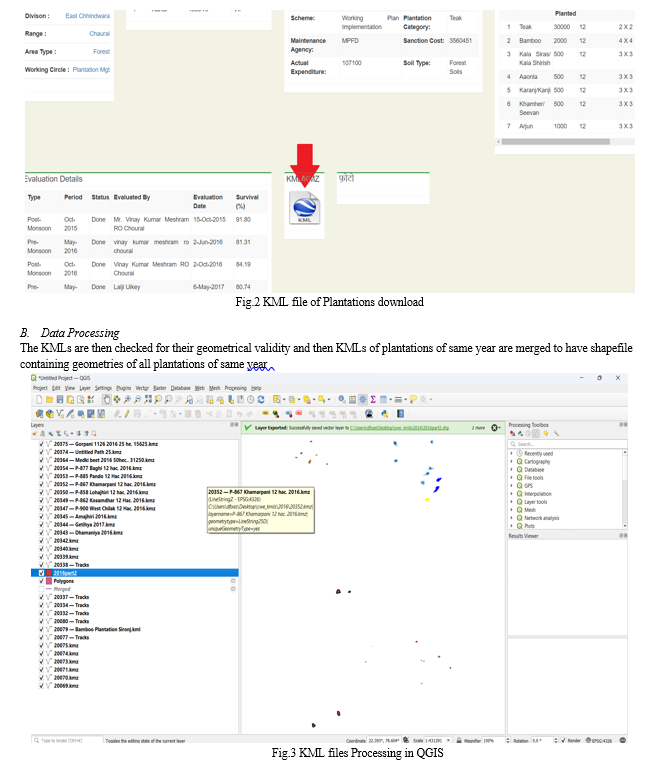Enable the Merged layer checkbox
The width and height of the screenshot is (657, 768).
click(x=41, y=589)
